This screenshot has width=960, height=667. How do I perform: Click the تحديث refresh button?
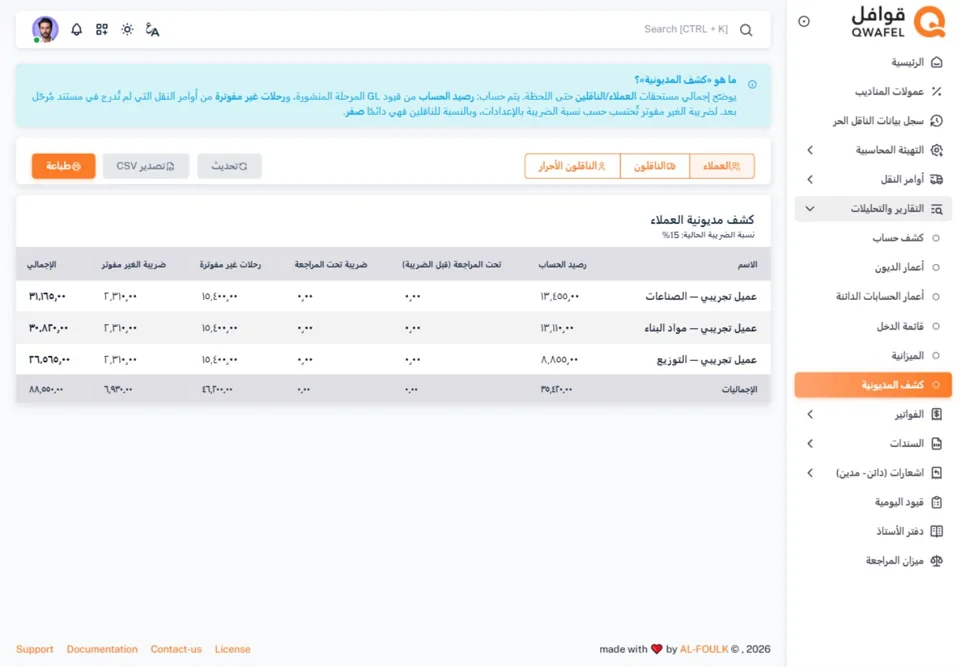(x=229, y=166)
